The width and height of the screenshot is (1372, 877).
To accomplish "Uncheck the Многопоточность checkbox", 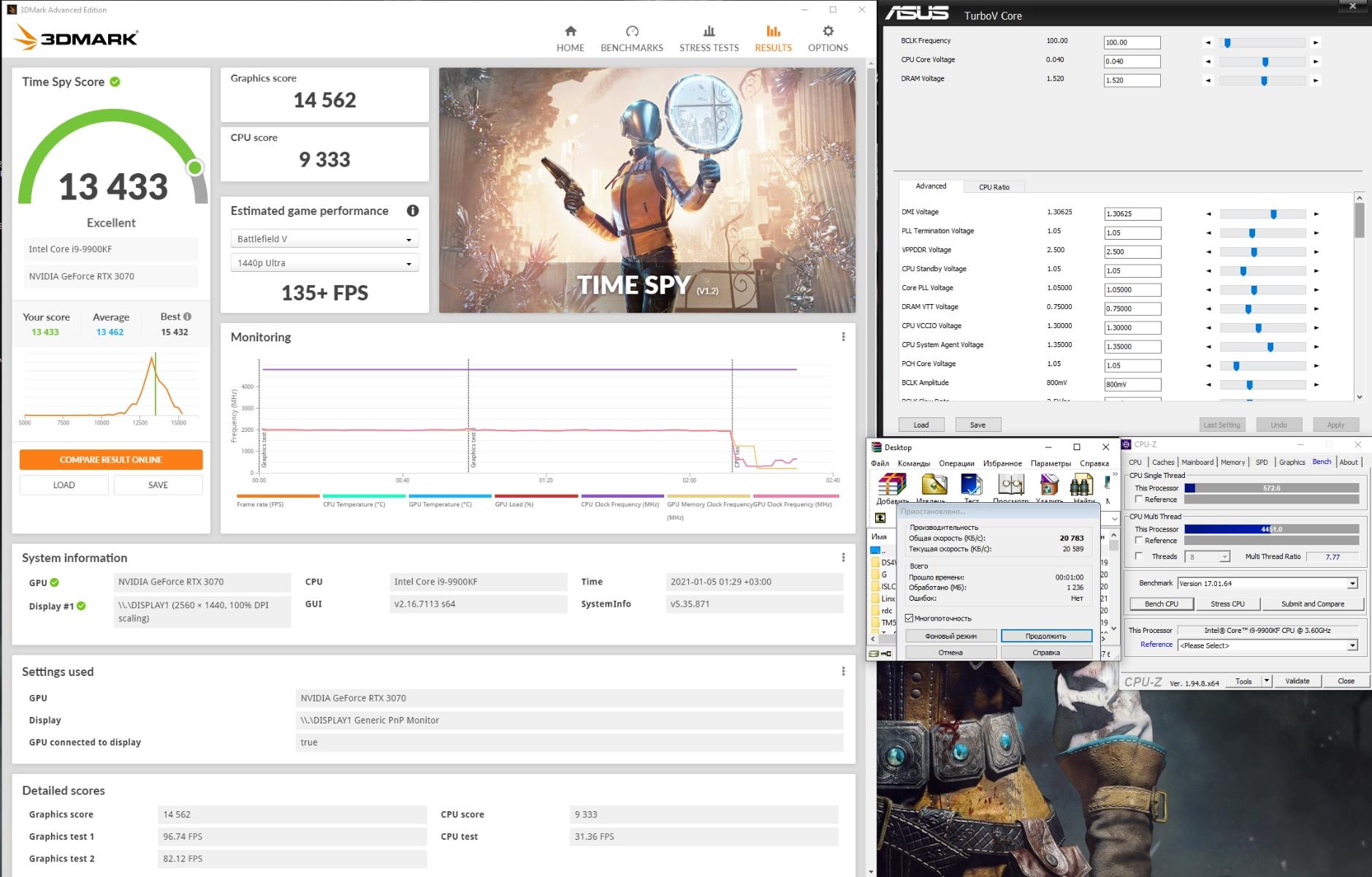I will (x=910, y=618).
